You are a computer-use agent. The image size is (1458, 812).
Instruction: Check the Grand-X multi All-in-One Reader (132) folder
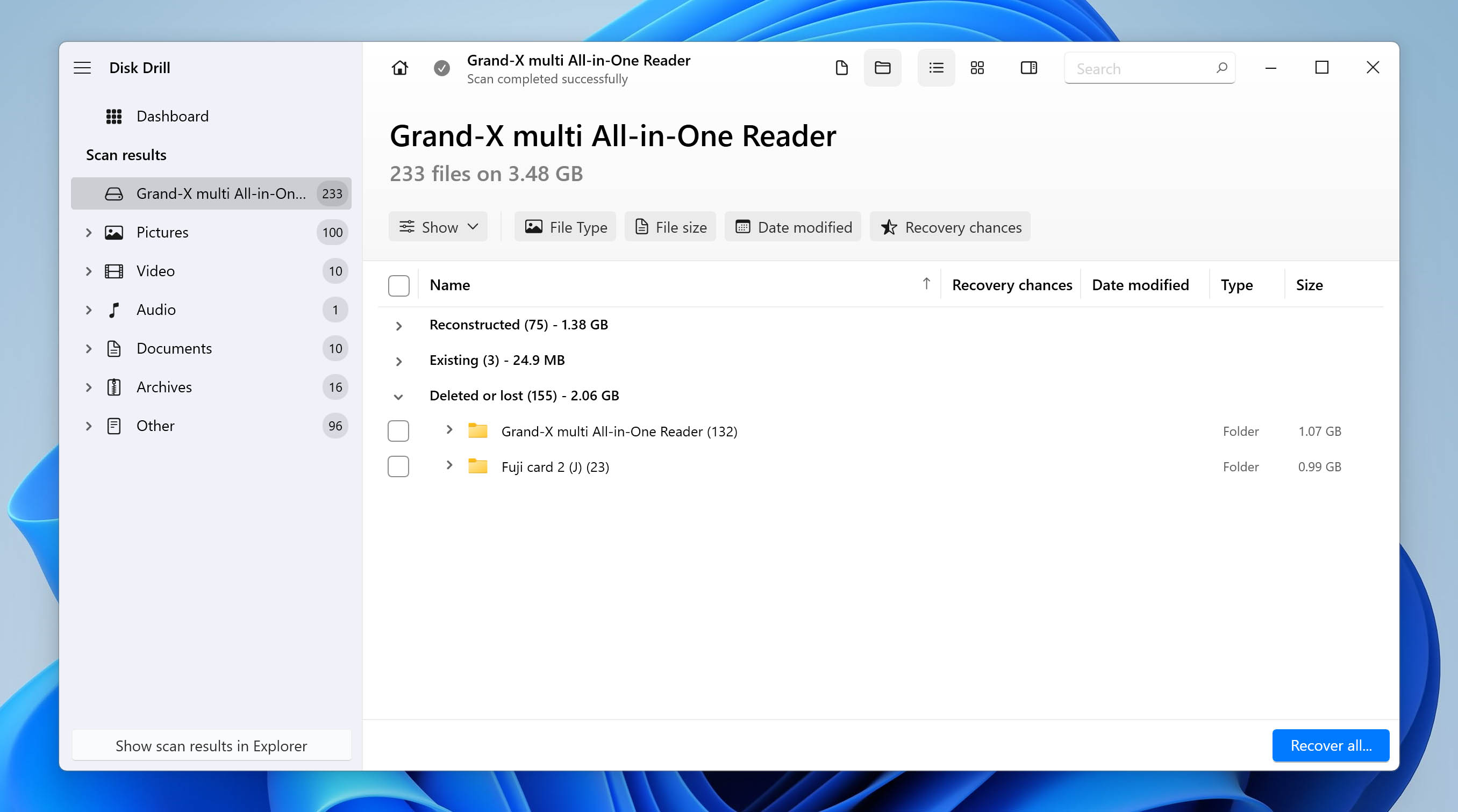398,431
